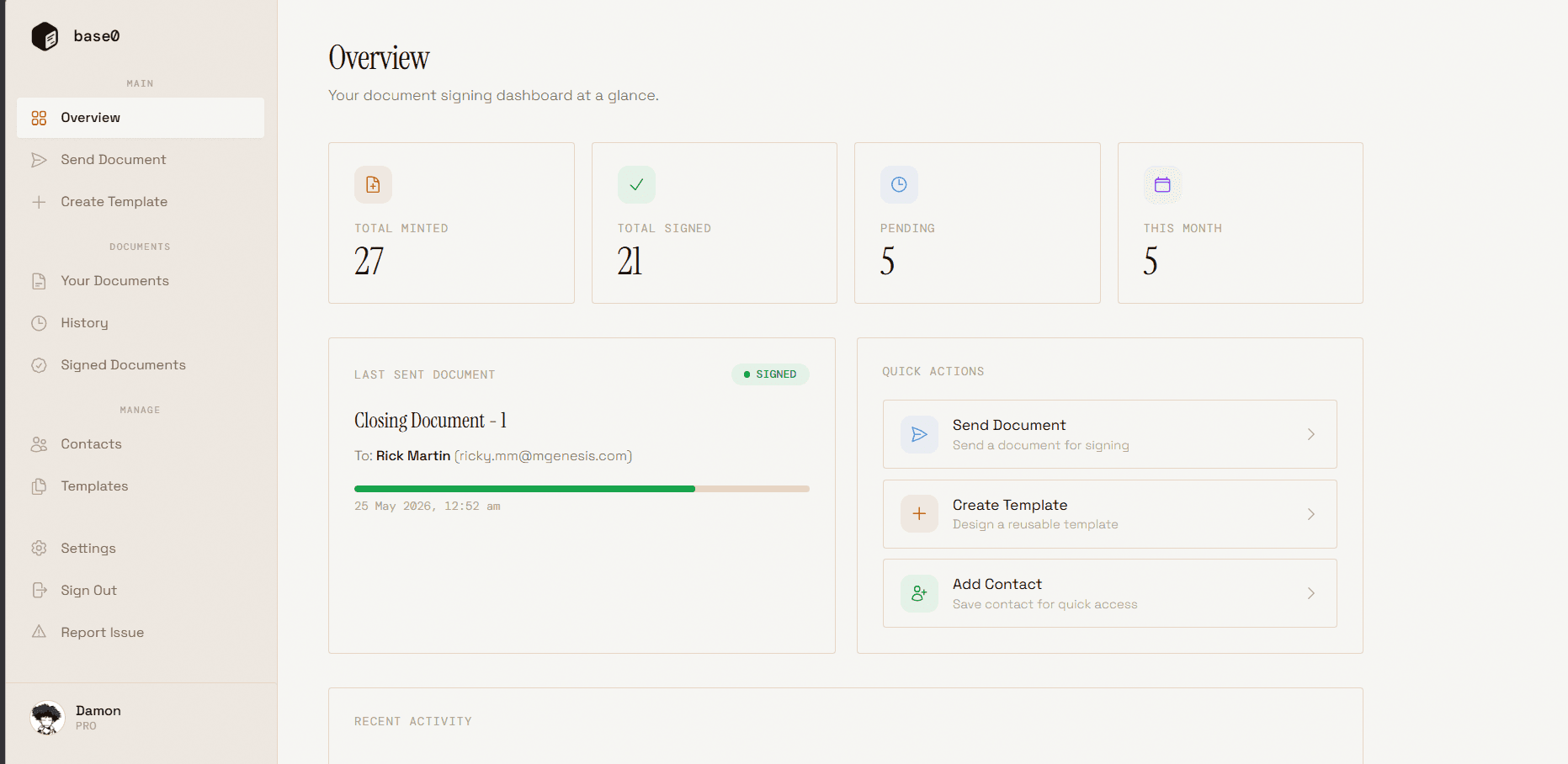Click the green add-person icon in Quick Actions

(x=919, y=593)
